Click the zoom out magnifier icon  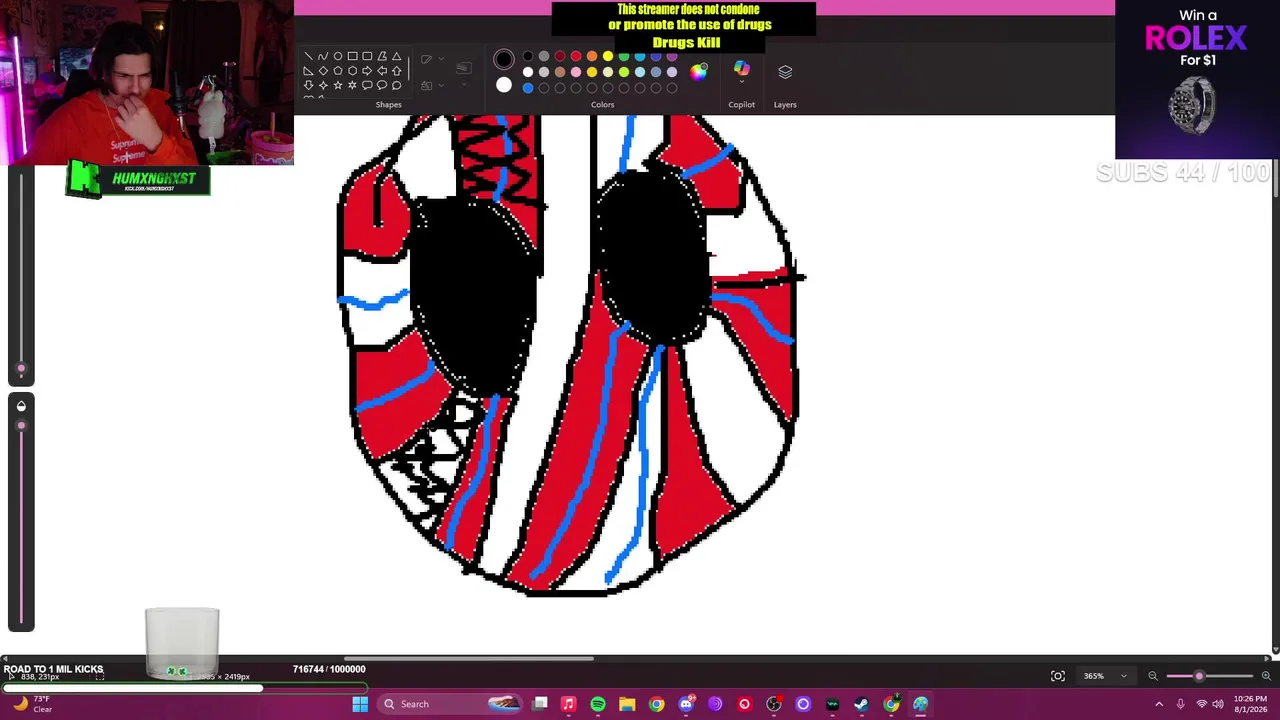point(1152,676)
